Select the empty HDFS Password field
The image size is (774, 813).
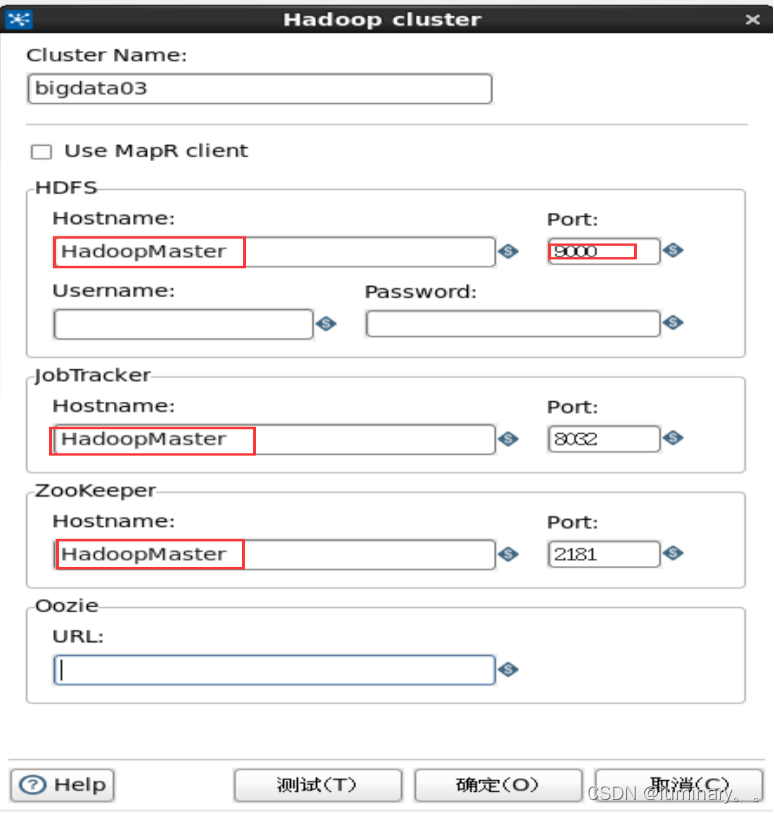point(512,323)
